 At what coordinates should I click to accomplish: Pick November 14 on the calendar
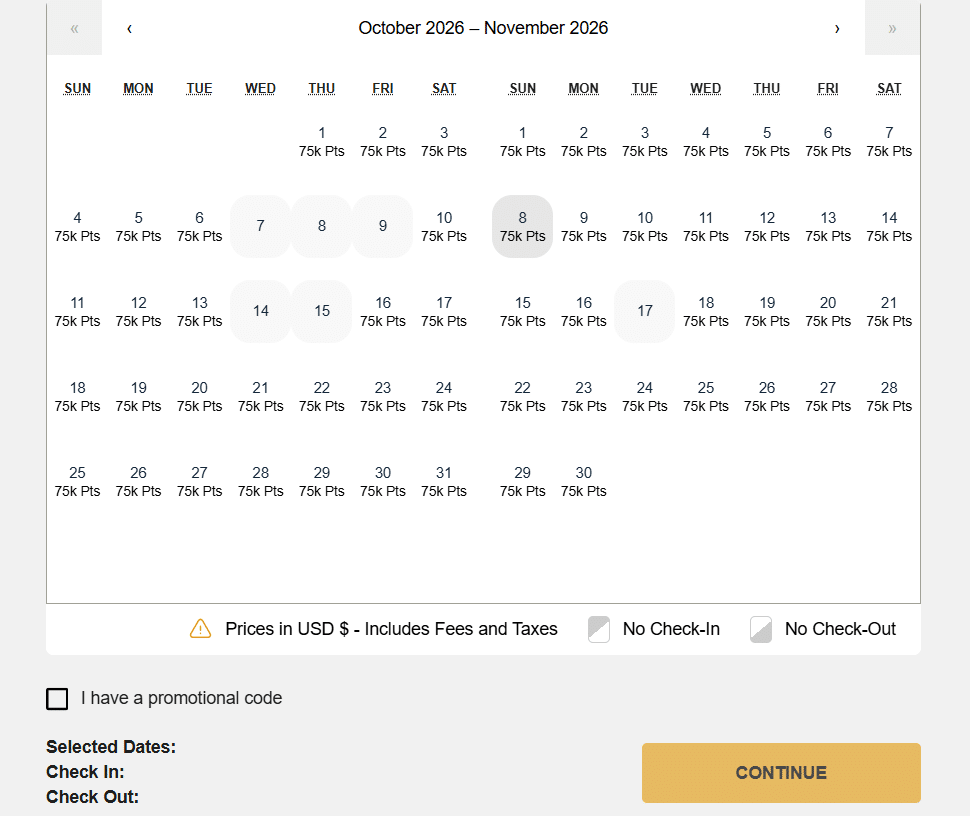(x=889, y=226)
